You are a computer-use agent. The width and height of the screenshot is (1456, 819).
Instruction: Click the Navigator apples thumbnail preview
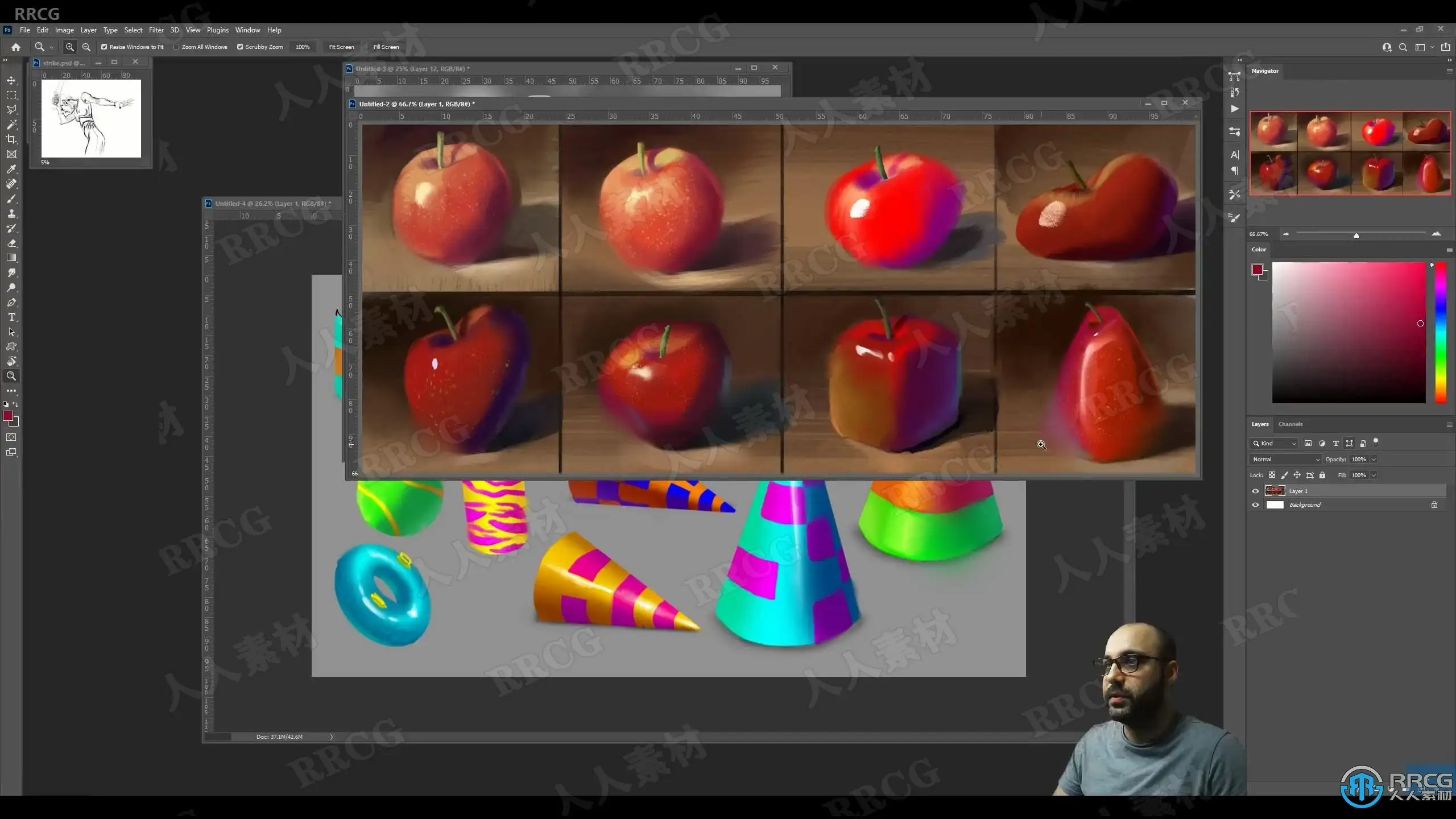(1350, 153)
